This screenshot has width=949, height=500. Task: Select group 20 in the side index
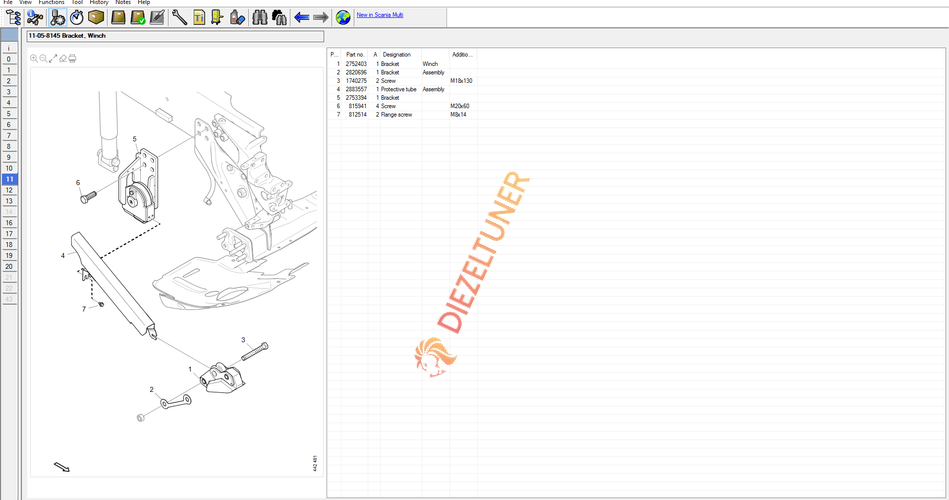coord(9,266)
